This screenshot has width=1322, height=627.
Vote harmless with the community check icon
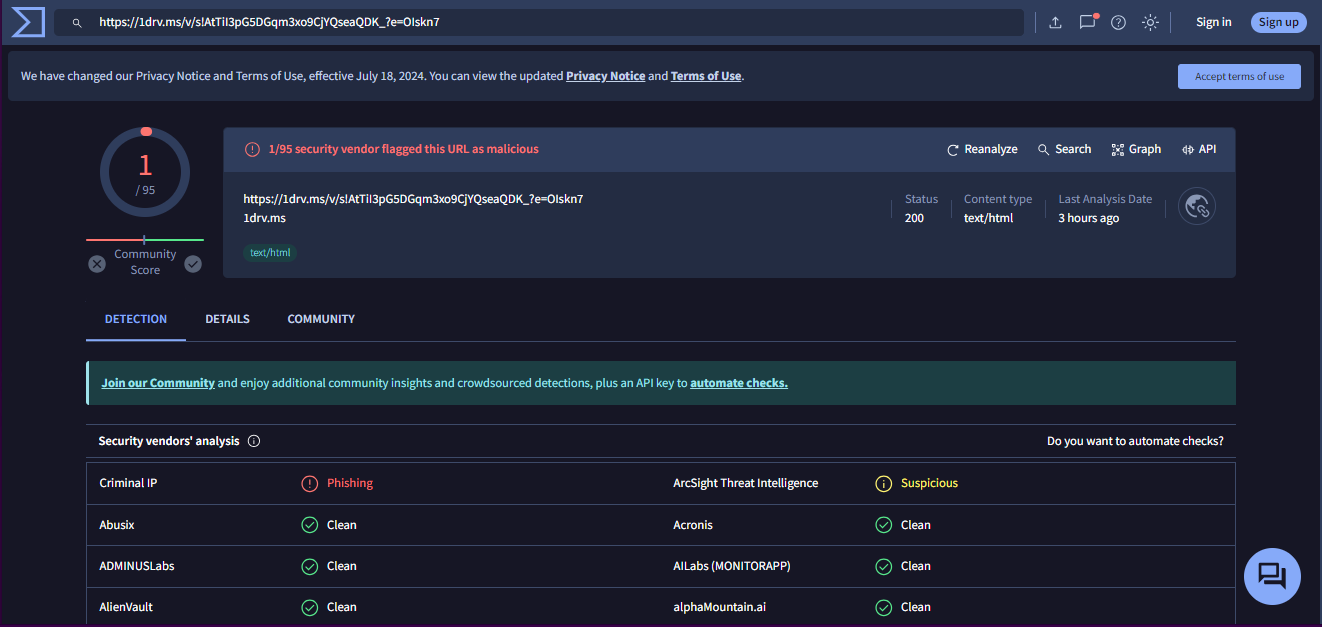point(193,264)
